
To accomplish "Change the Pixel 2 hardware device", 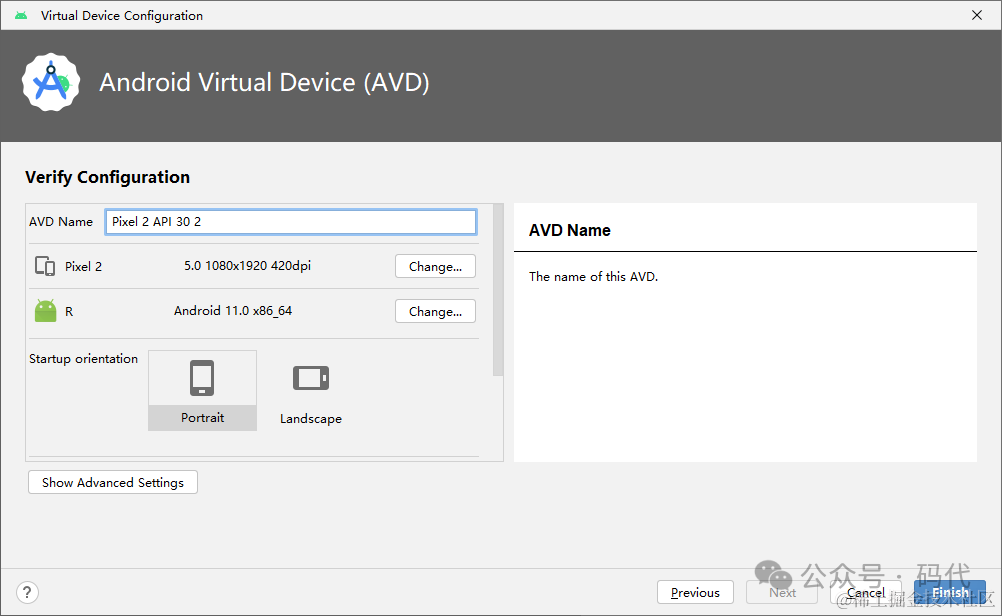I will coord(435,266).
